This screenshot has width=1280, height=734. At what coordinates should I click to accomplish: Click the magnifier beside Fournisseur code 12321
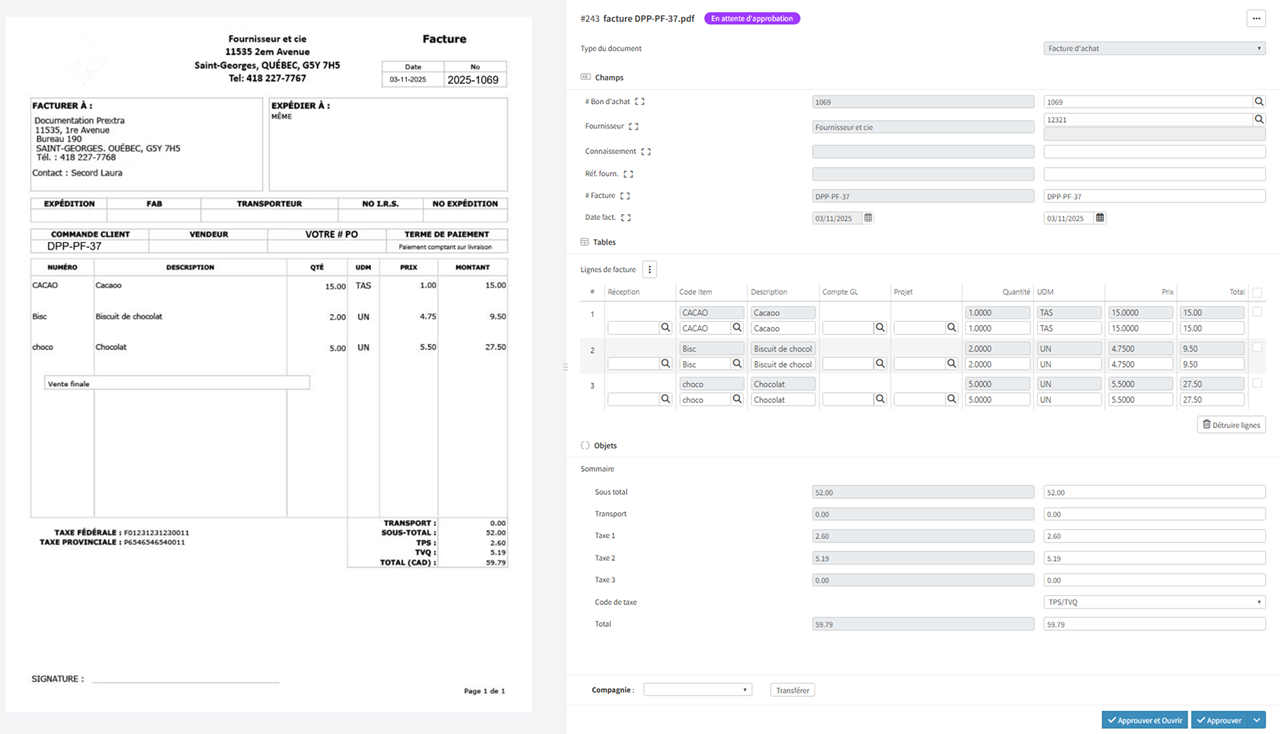1259,120
